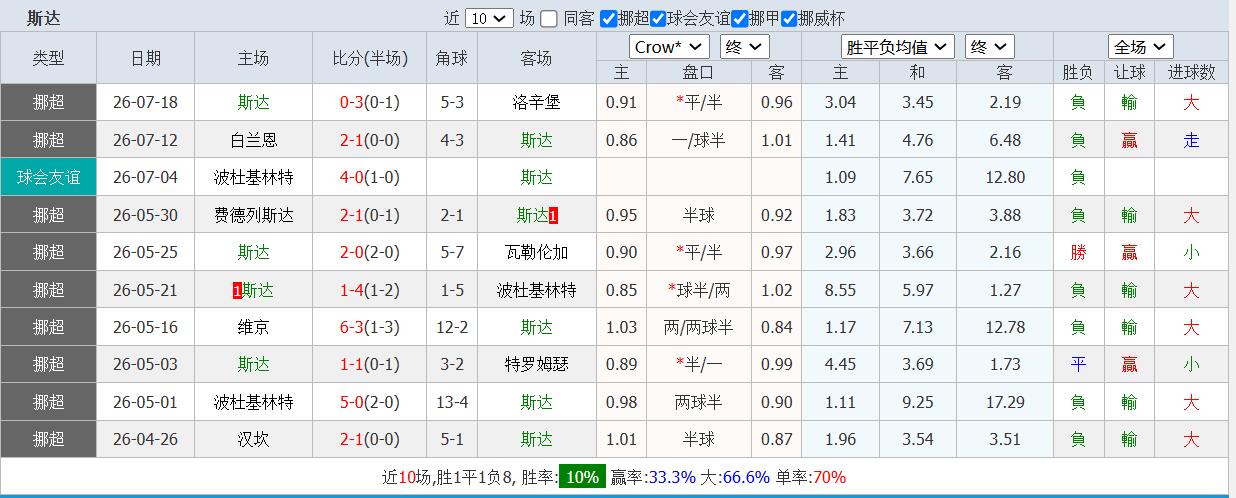This screenshot has height=498, width=1236.
Task: Click the 进球数 column header
Action: [1191, 72]
